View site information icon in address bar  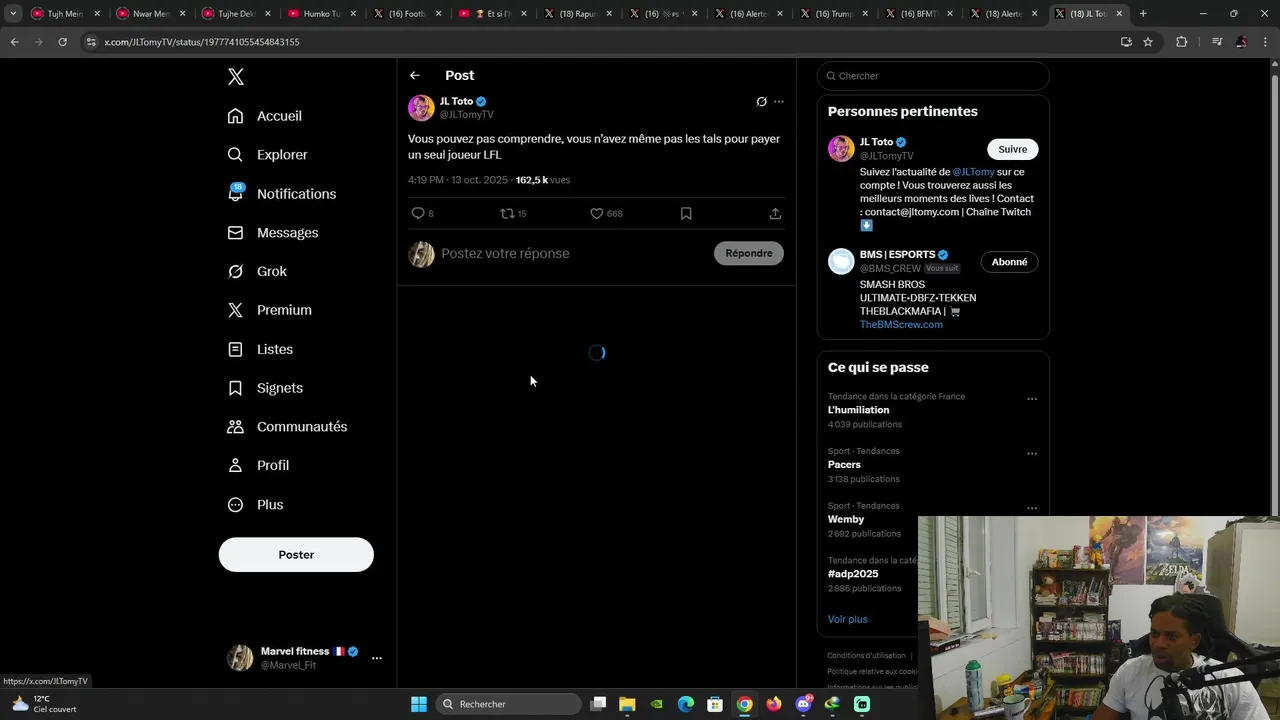pos(91,42)
